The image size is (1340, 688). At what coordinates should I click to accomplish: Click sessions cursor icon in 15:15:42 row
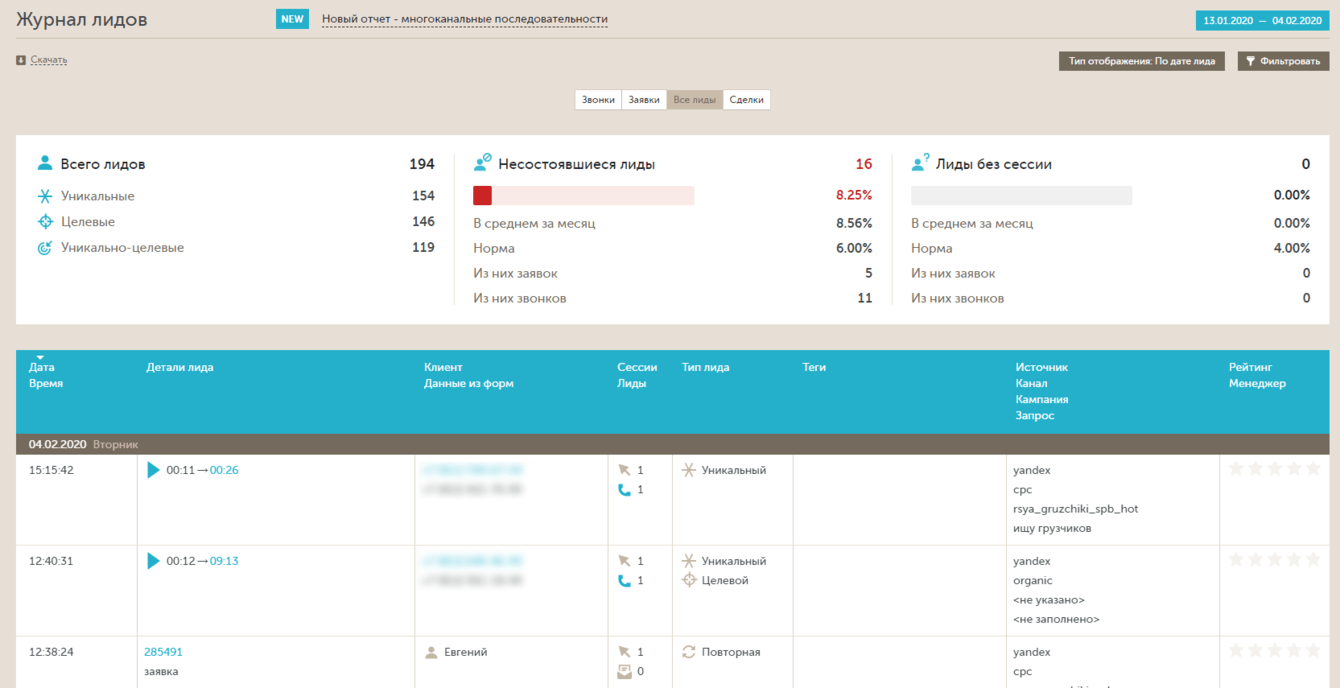(x=624, y=470)
